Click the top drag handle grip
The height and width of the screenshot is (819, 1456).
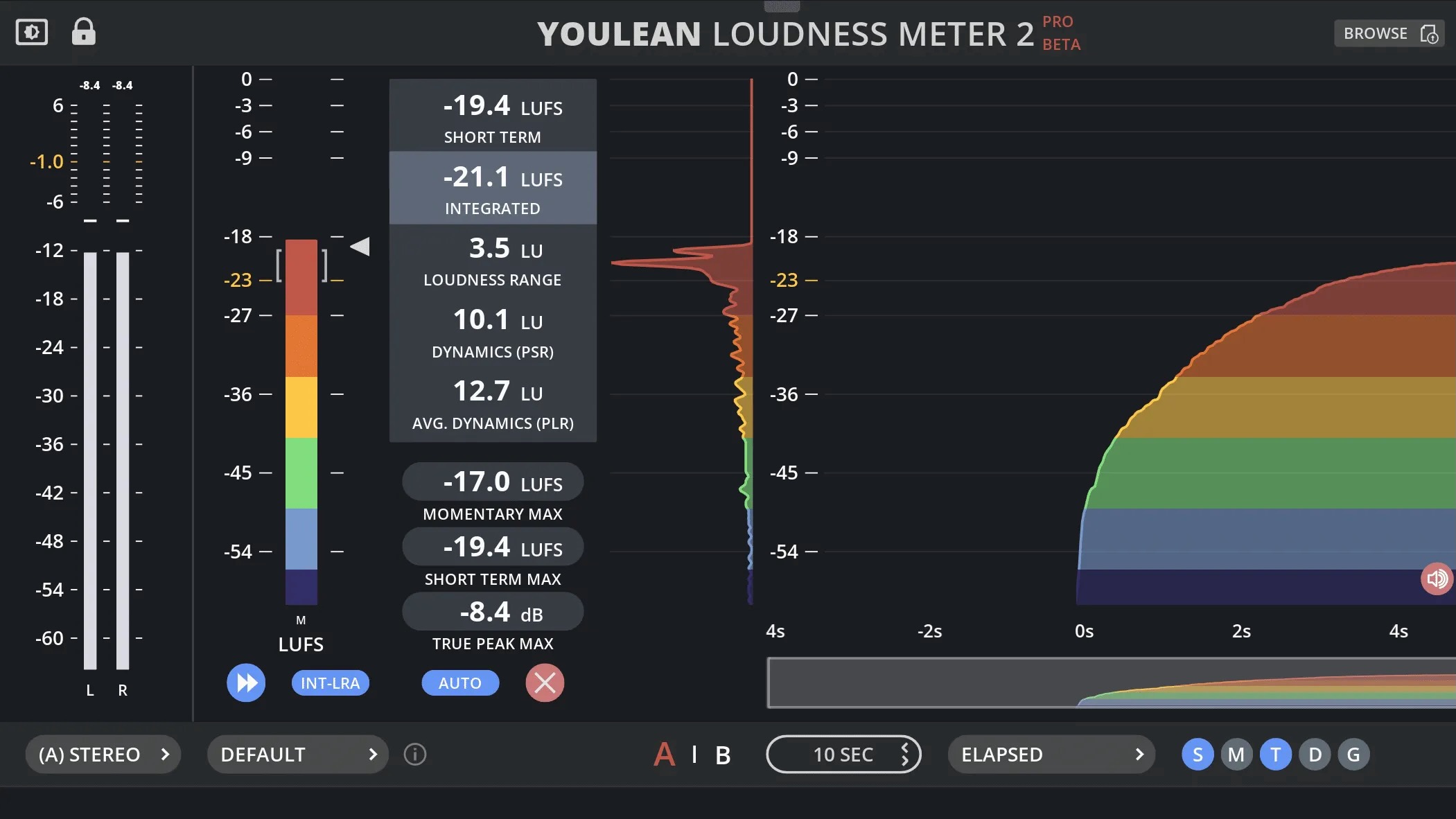point(782,6)
